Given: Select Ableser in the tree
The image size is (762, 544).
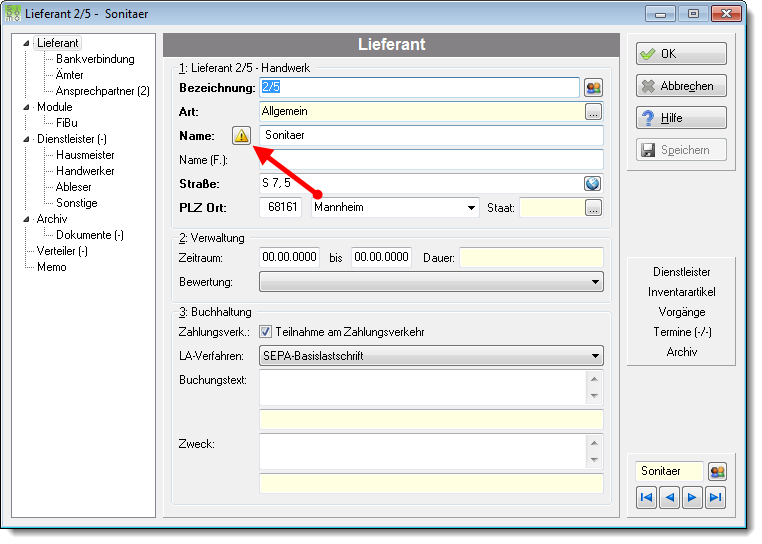Looking at the screenshot, I should [x=73, y=187].
